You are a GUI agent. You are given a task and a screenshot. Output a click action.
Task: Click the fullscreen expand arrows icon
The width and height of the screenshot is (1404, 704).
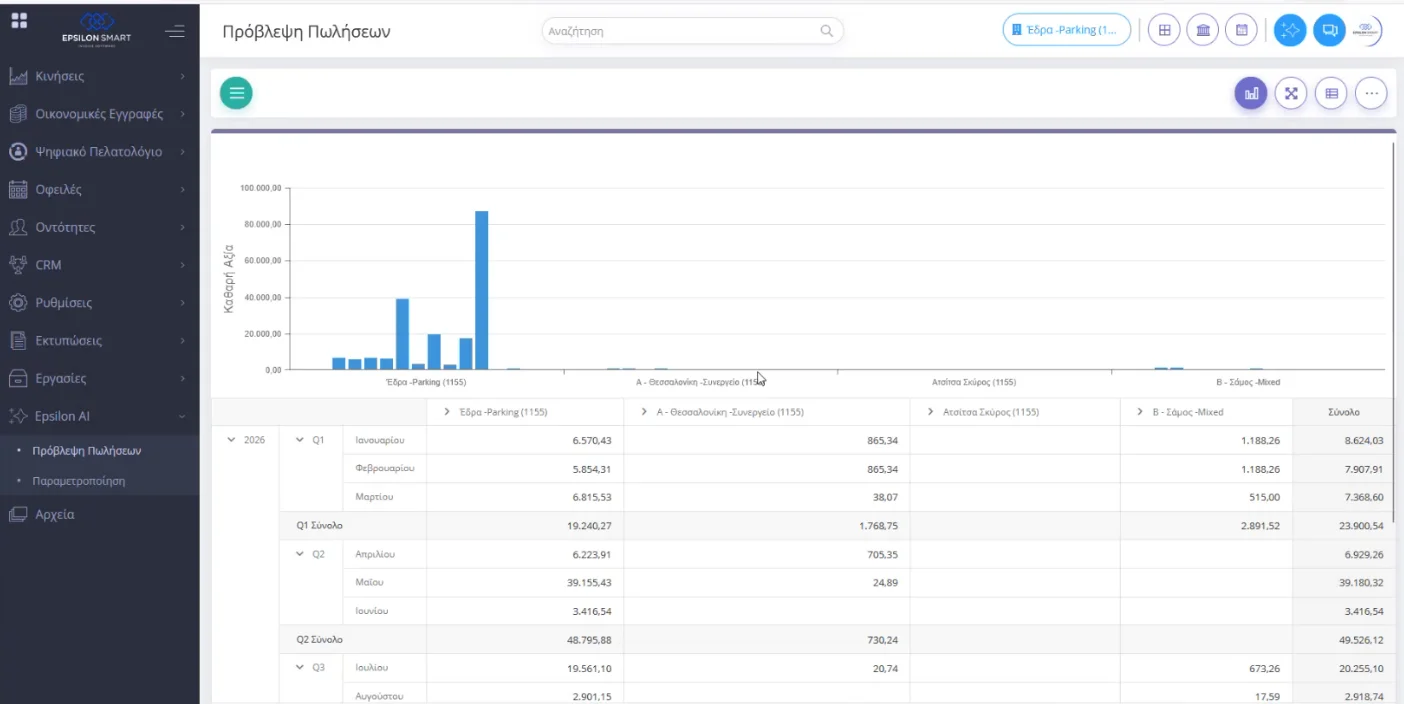tap(1291, 94)
